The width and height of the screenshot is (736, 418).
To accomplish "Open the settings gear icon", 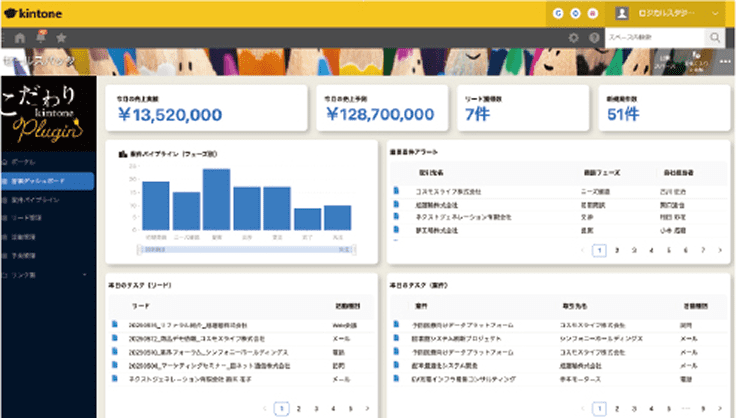I will click(573, 38).
